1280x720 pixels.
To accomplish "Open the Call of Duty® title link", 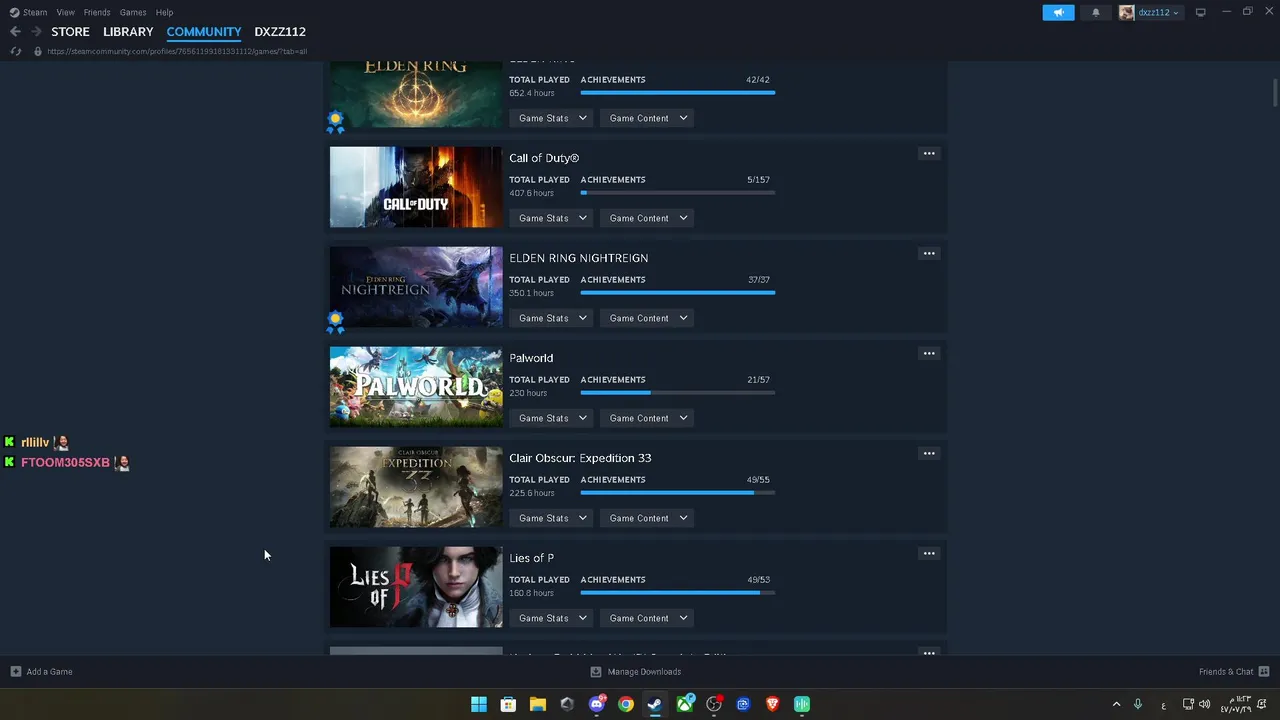I will click(544, 158).
